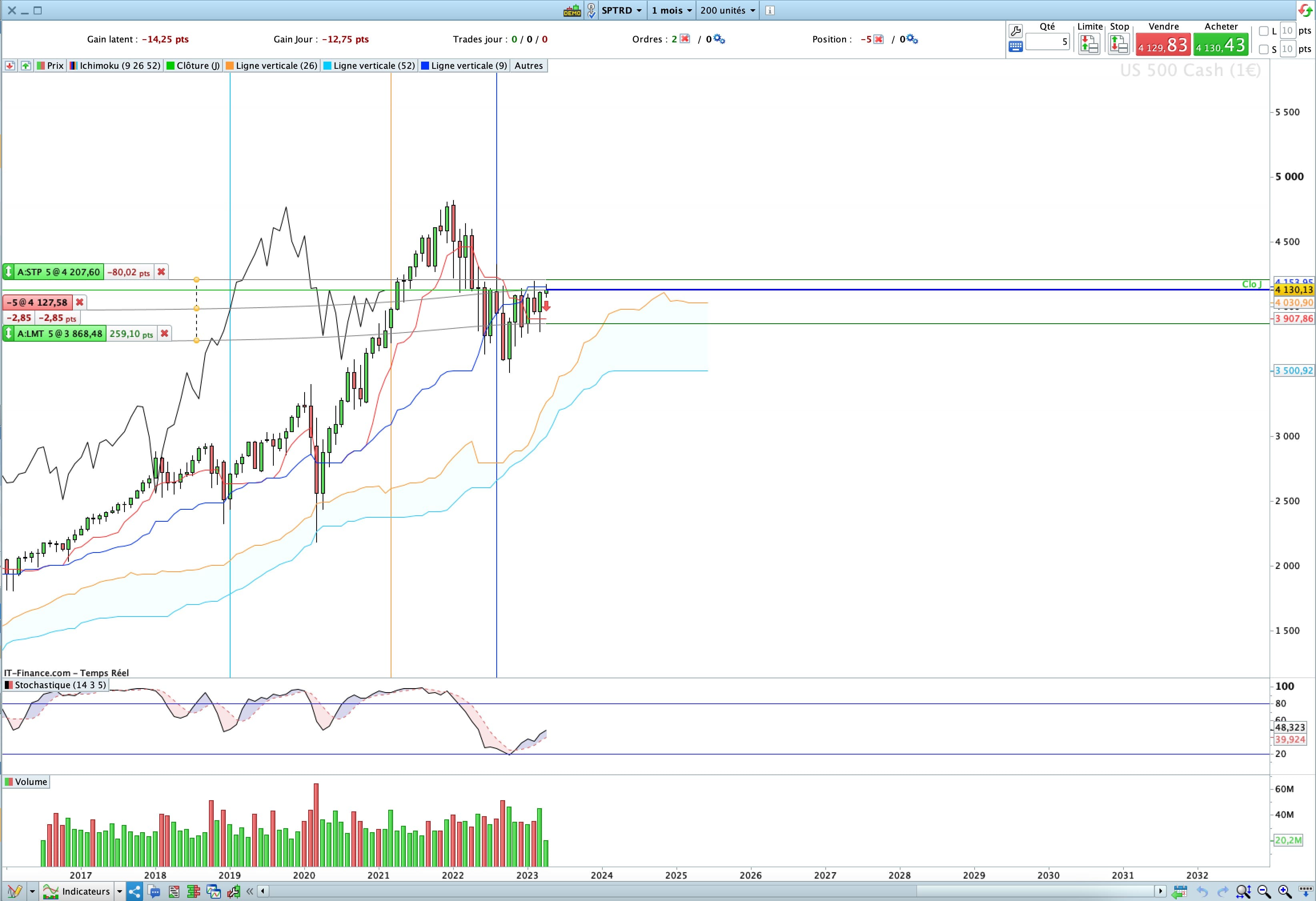Click the redo arrow icon
The width and height of the screenshot is (1316, 901).
click(1223, 891)
